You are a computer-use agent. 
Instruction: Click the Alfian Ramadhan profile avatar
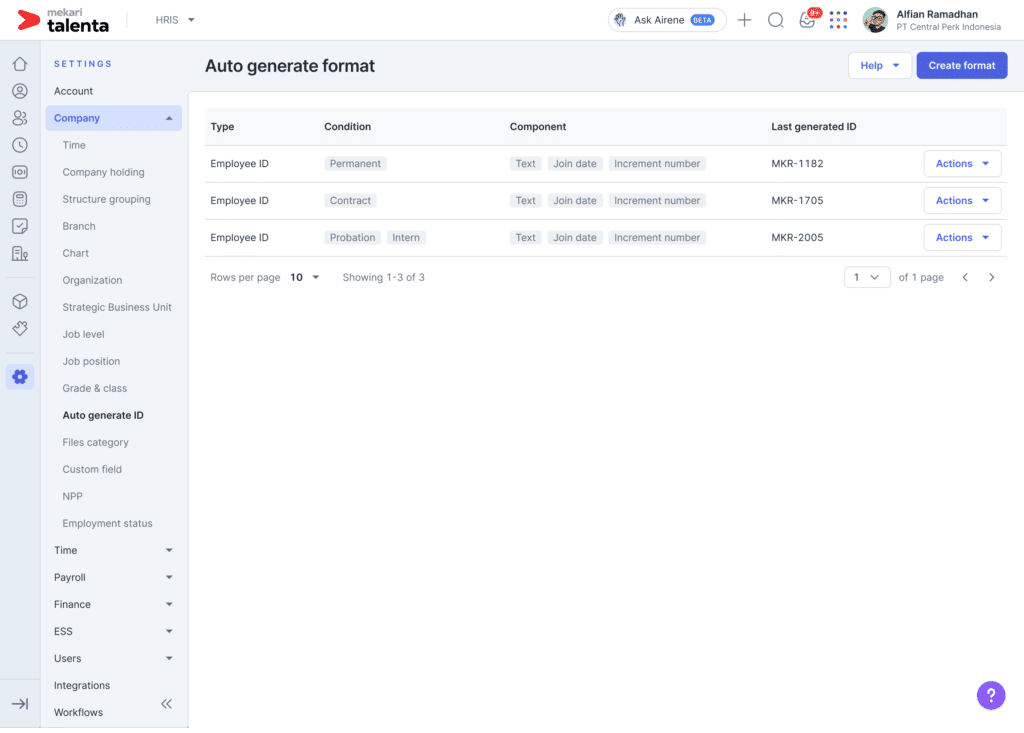tap(875, 20)
